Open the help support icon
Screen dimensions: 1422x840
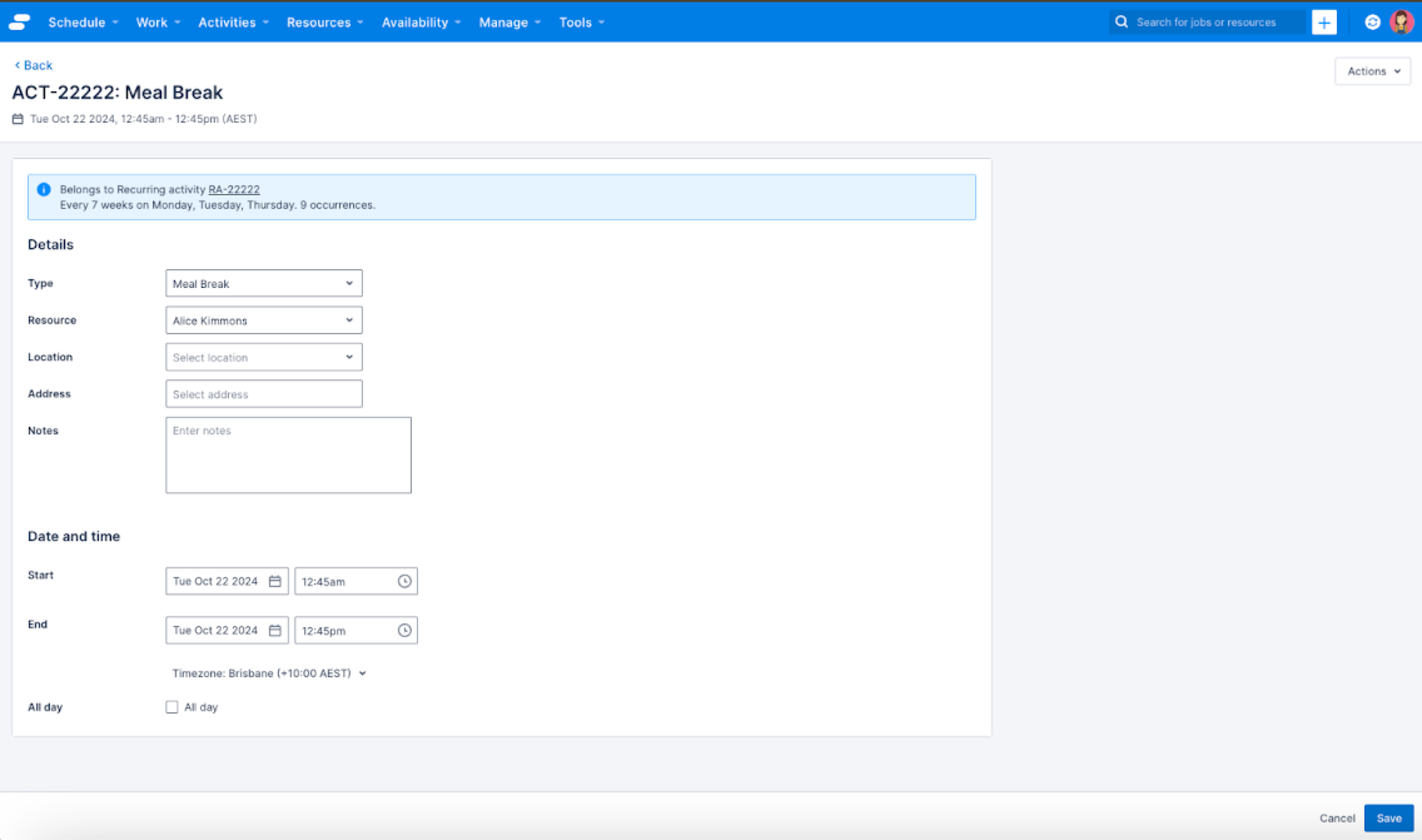click(x=1372, y=23)
